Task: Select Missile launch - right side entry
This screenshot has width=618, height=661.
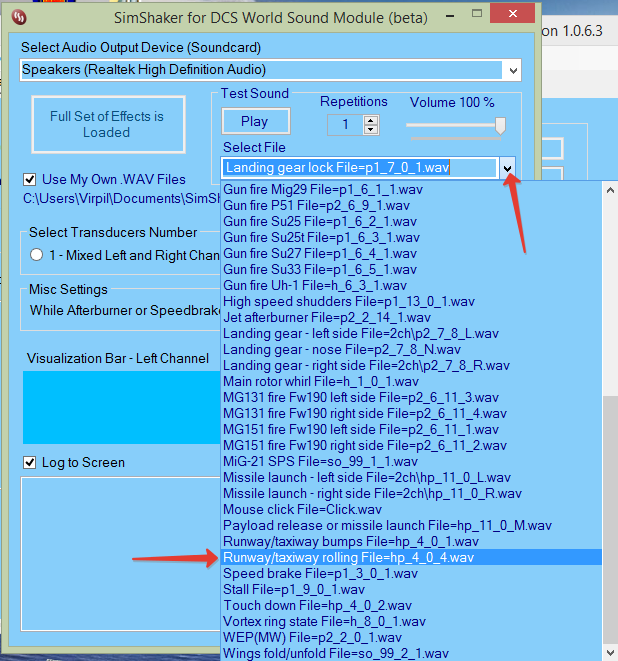Action: coord(411,494)
